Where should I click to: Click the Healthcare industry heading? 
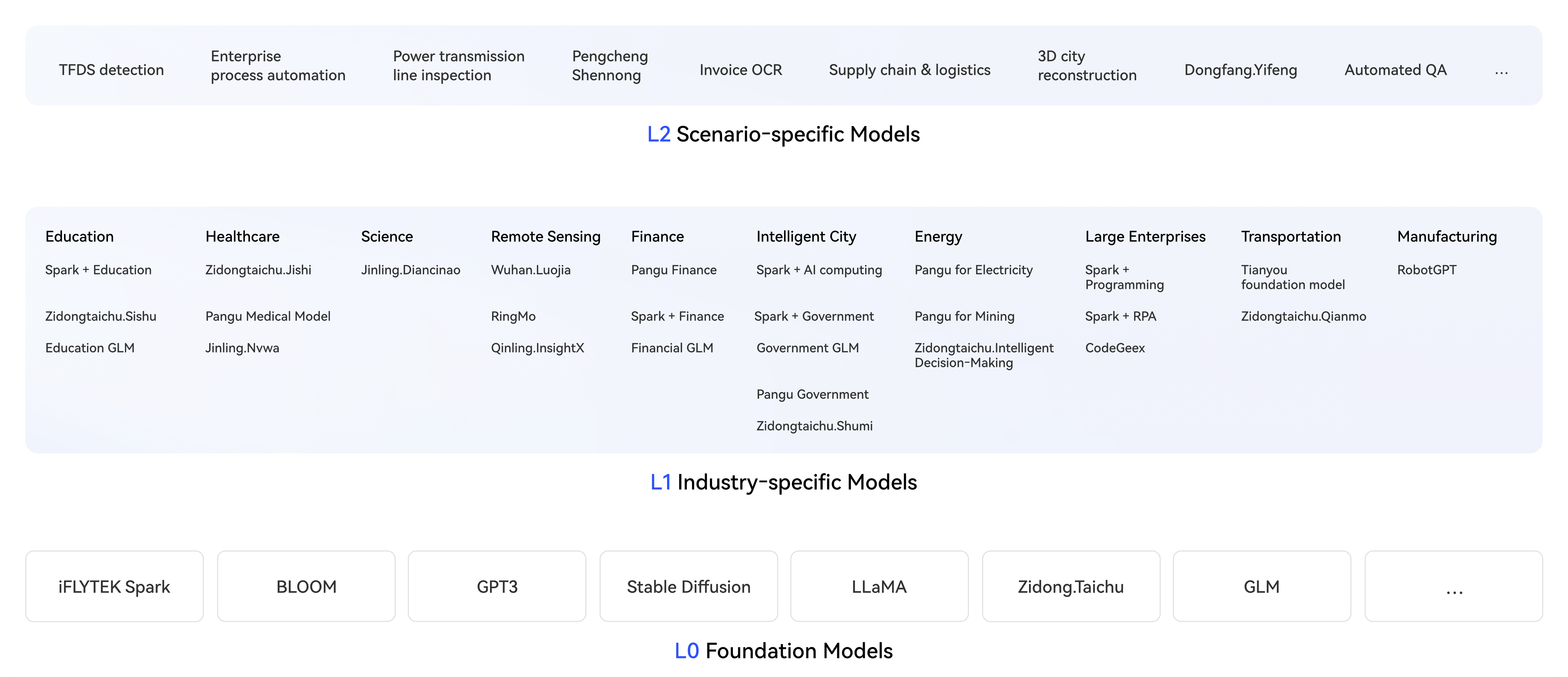point(242,236)
